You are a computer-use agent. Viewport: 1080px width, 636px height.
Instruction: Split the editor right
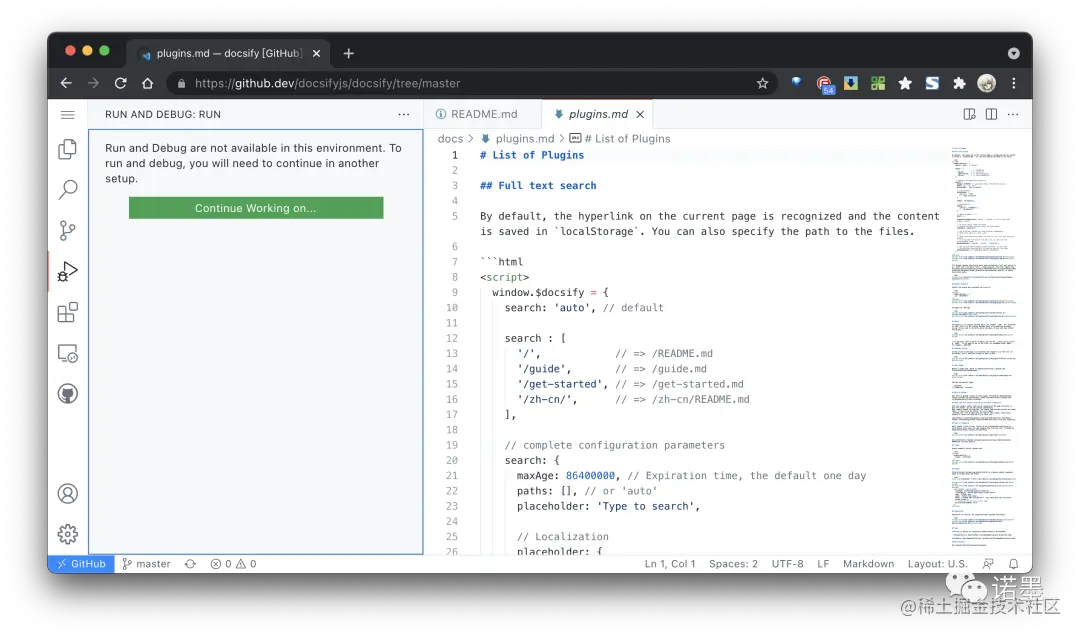(x=991, y=114)
